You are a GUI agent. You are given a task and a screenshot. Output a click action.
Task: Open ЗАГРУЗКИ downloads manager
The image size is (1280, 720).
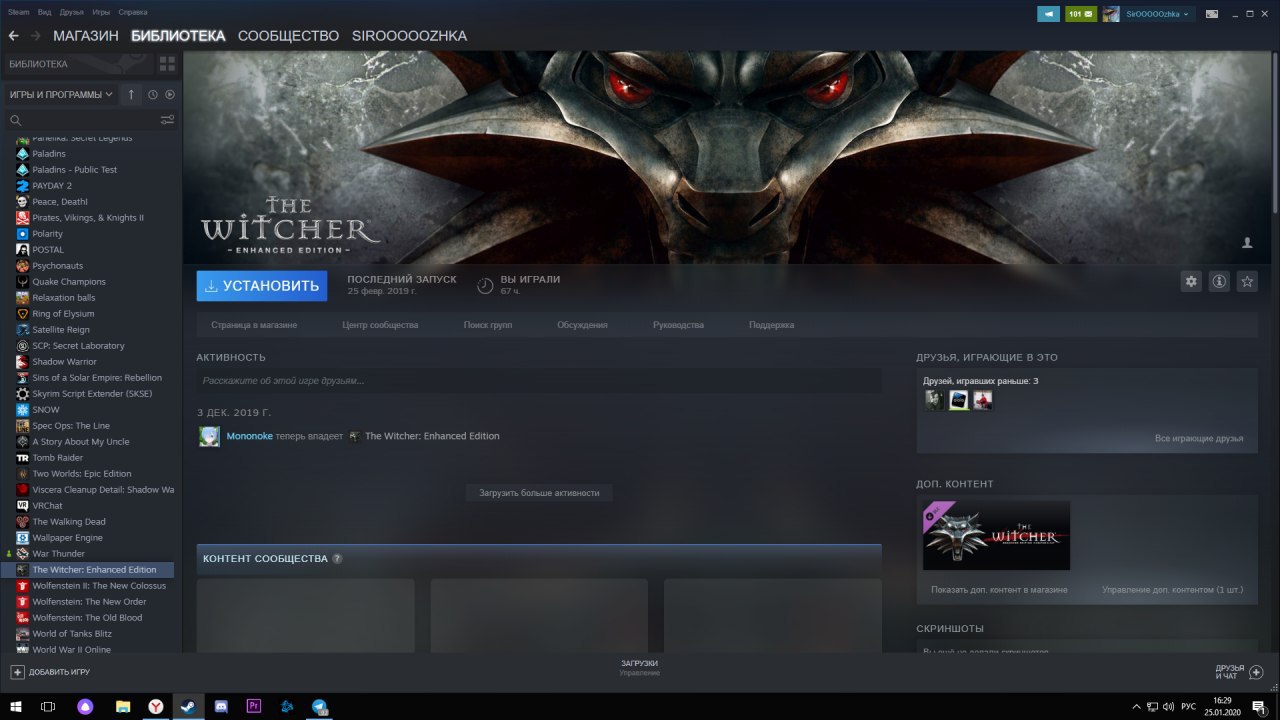click(x=639, y=668)
